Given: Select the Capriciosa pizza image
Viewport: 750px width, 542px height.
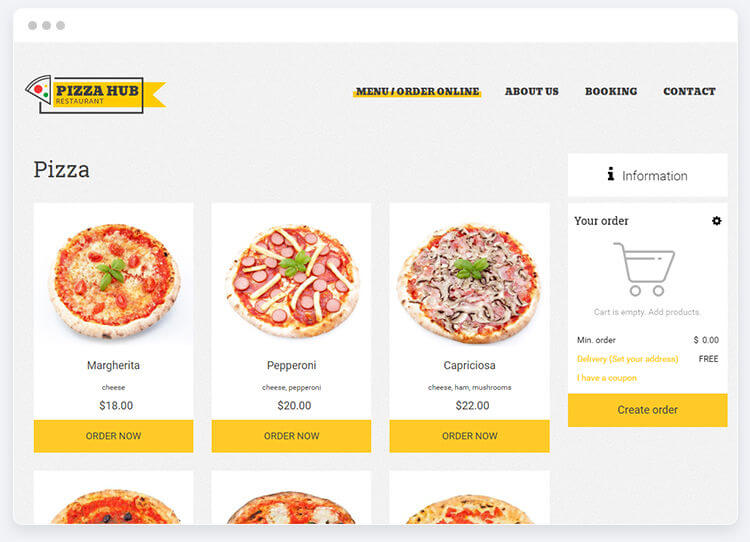Looking at the screenshot, I should coord(469,283).
